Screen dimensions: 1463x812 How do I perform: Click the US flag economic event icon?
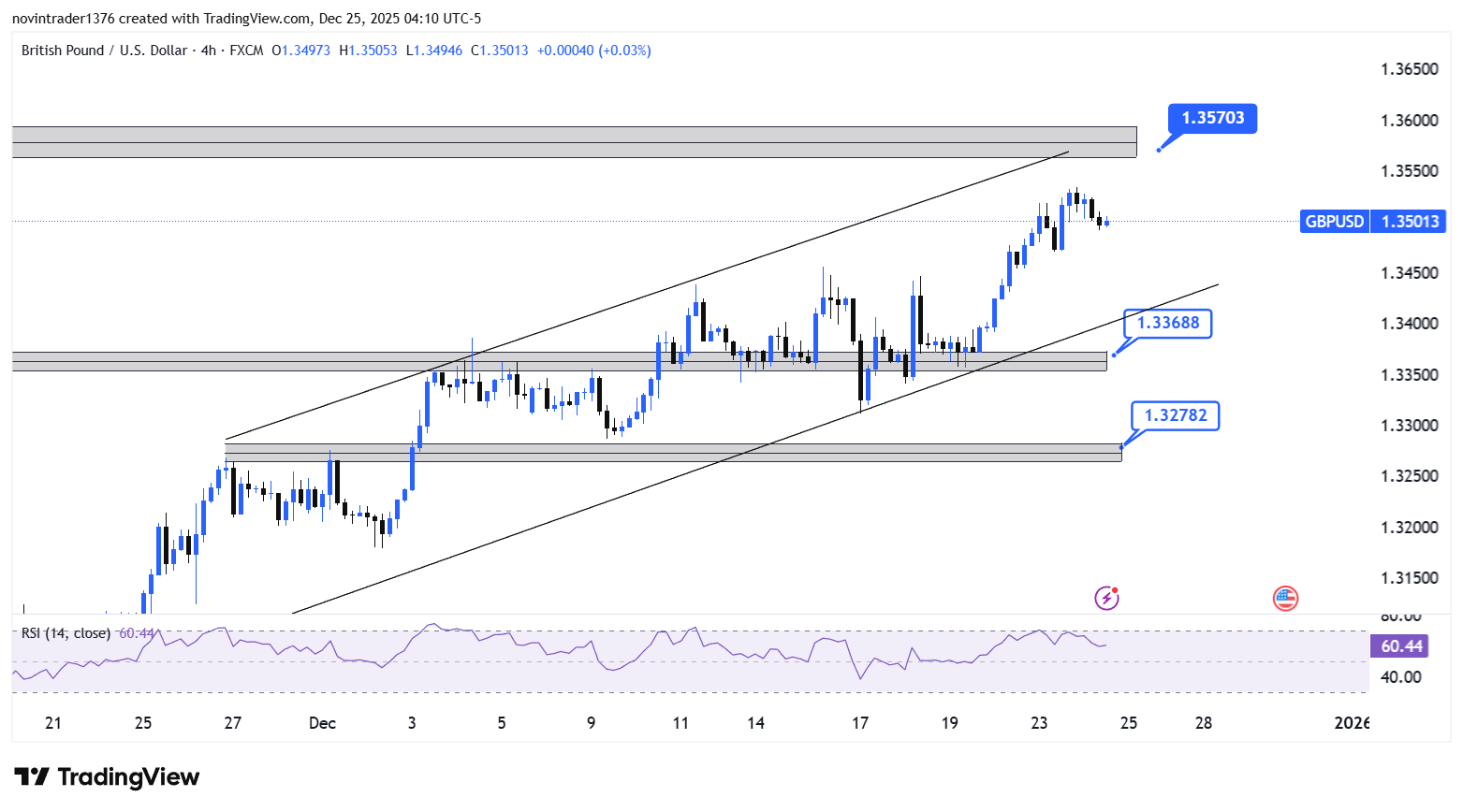[1285, 598]
